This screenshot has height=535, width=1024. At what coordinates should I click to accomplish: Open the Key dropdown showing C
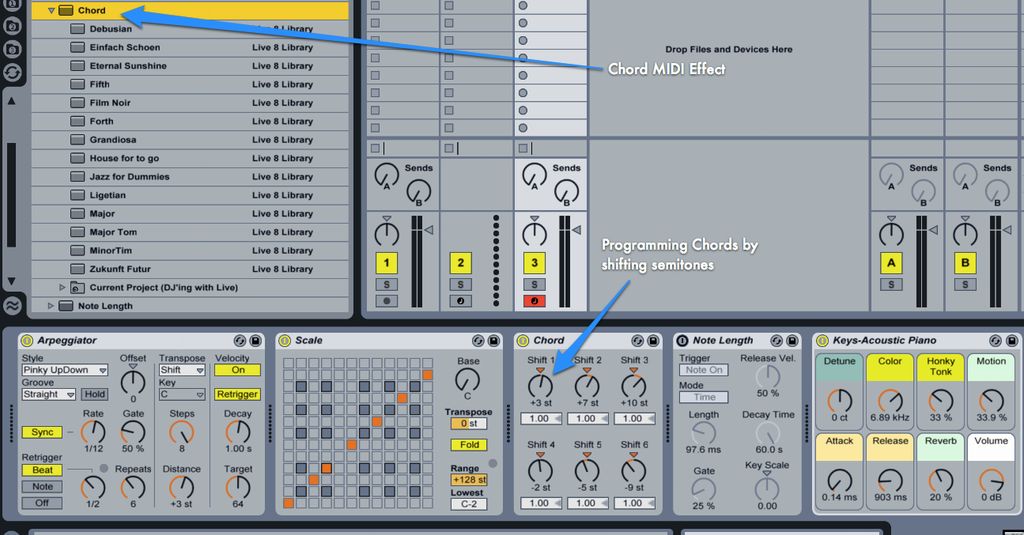point(182,395)
